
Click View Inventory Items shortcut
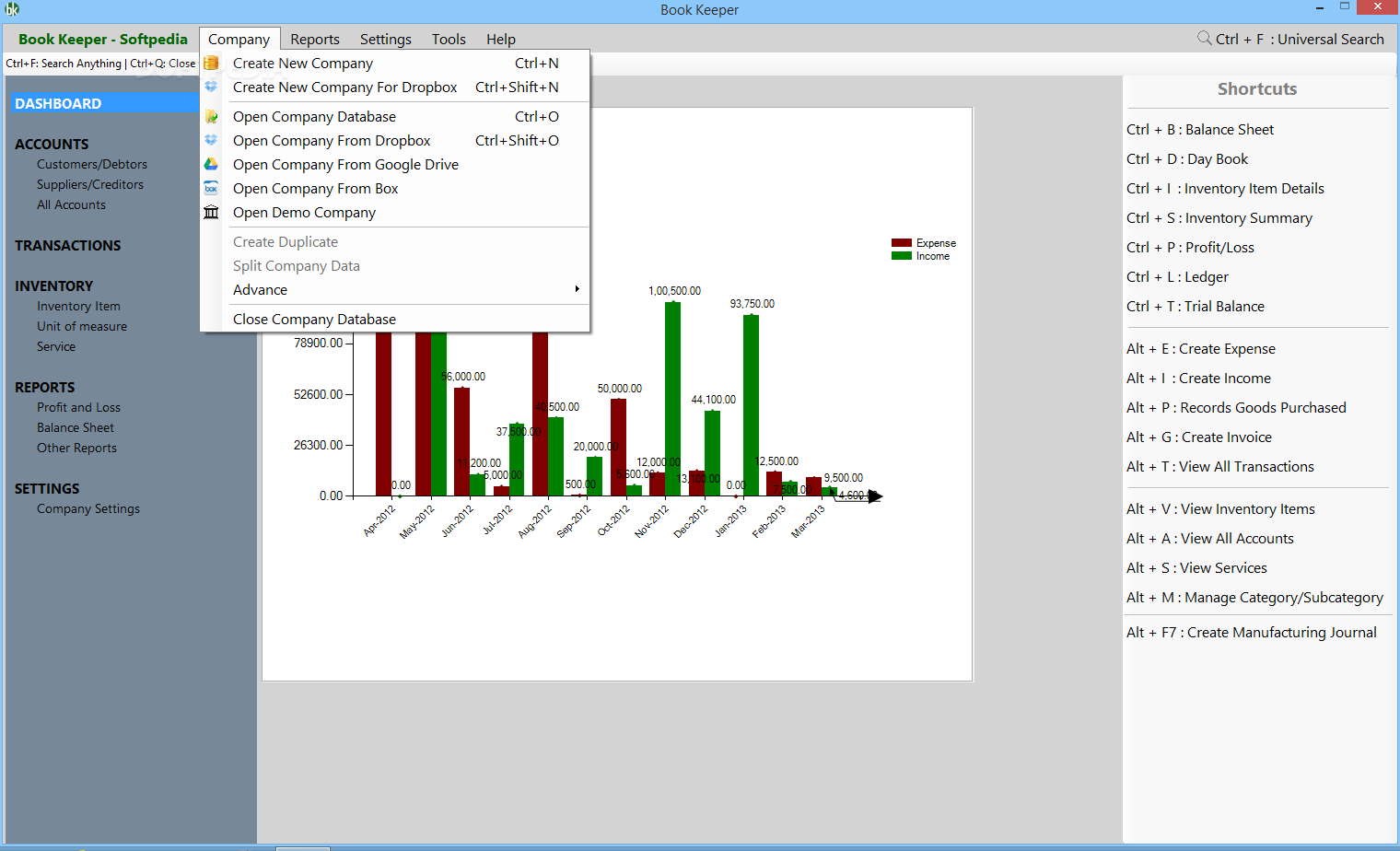tap(1220, 509)
